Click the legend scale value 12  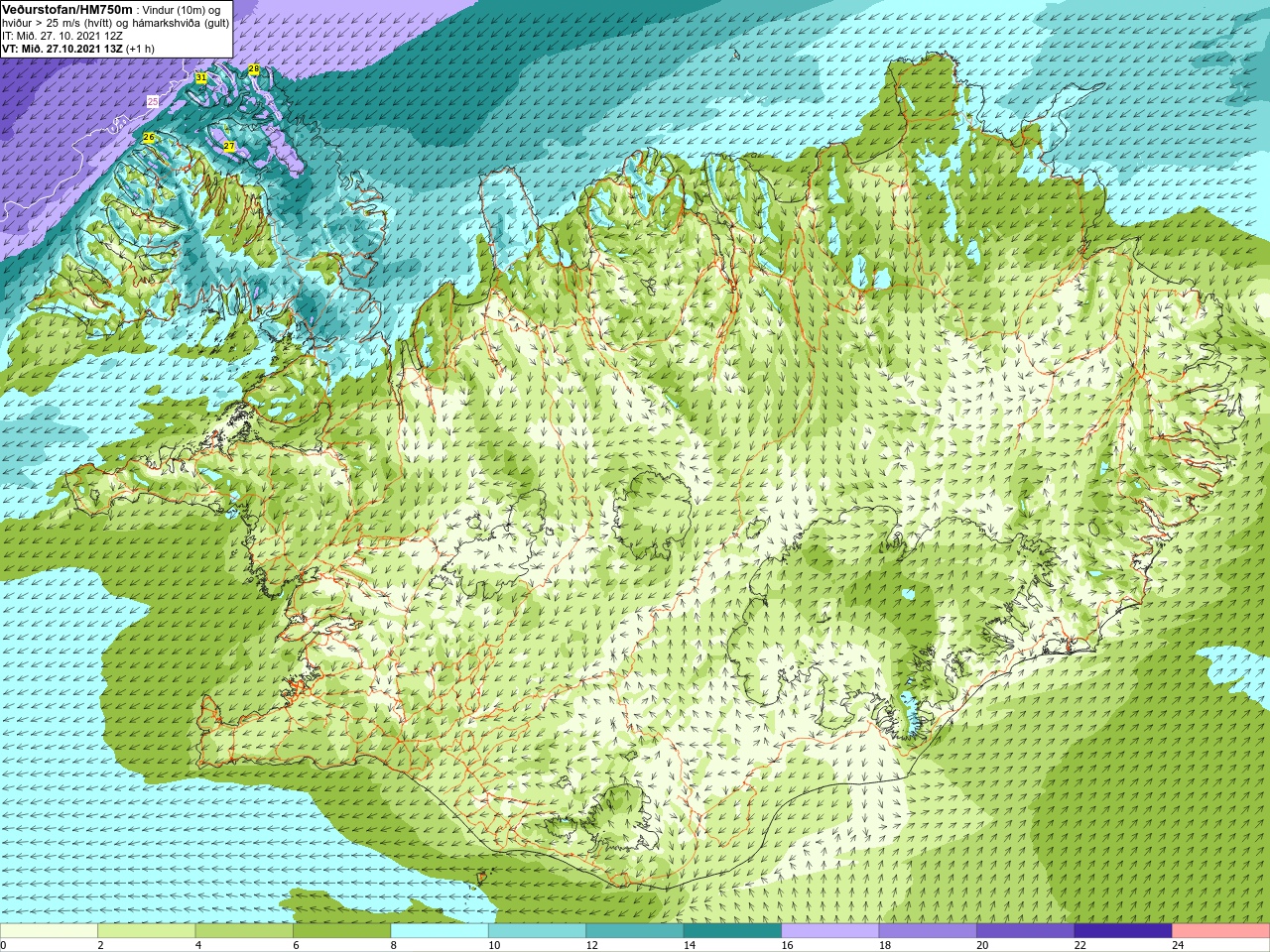coord(591,945)
